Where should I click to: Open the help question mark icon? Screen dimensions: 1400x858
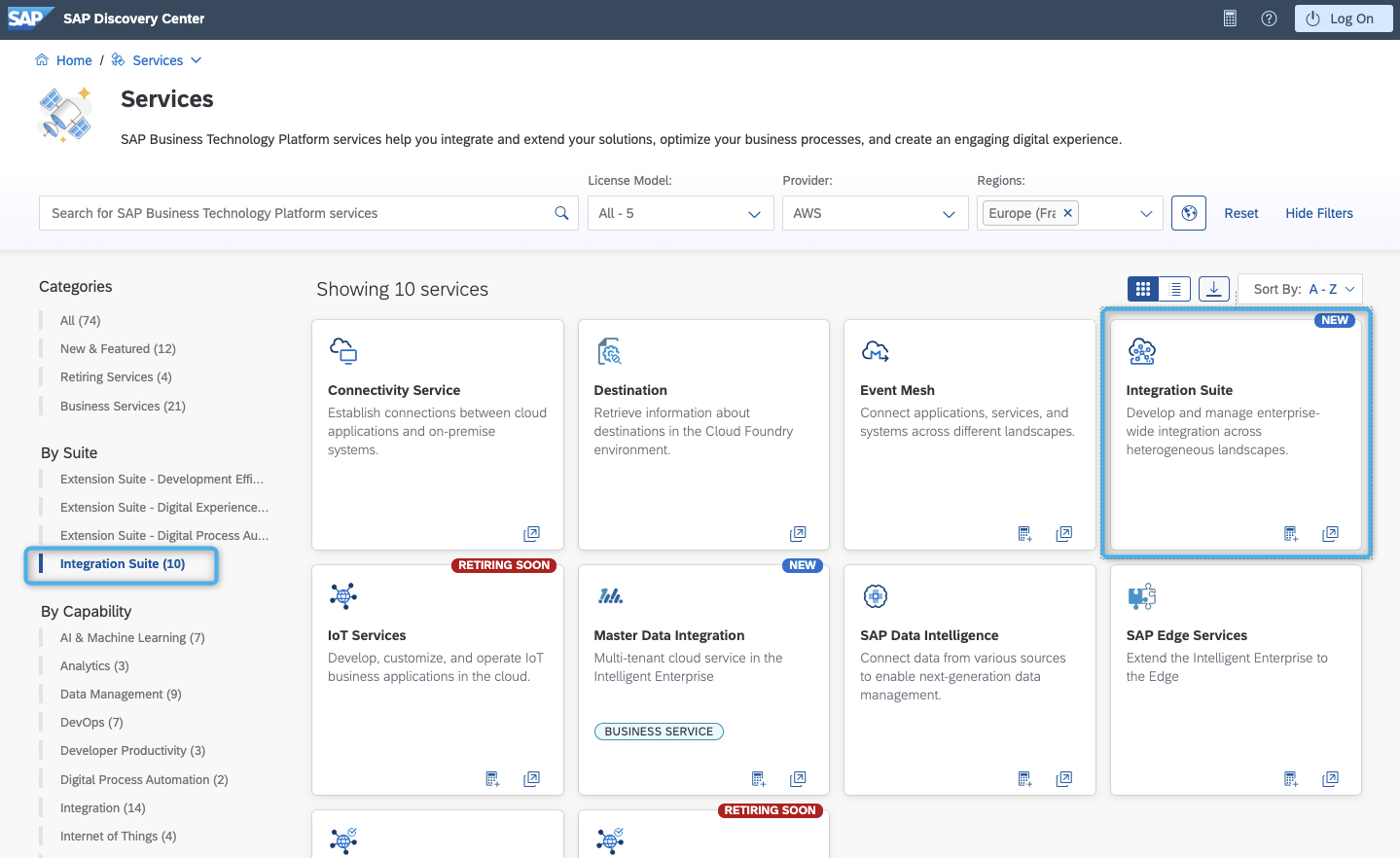(x=1269, y=18)
